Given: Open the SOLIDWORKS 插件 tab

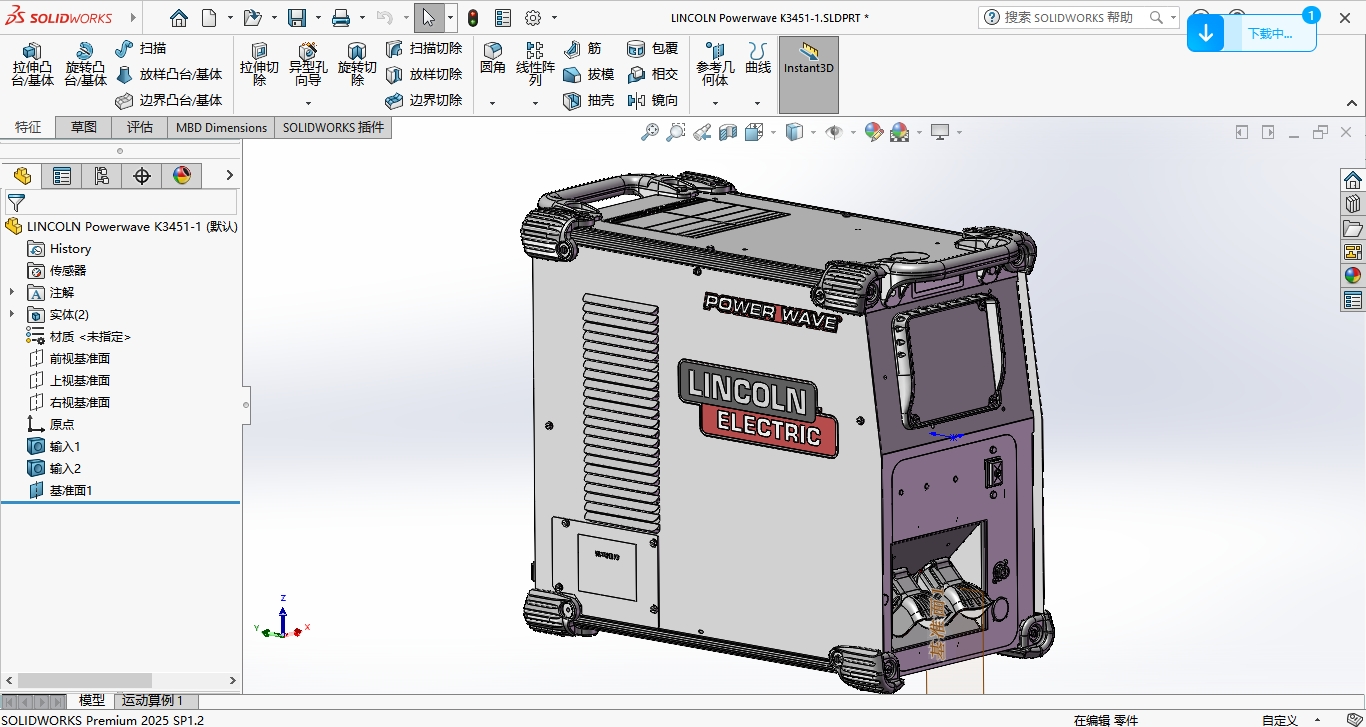Looking at the screenshot, I should (333, 127).
